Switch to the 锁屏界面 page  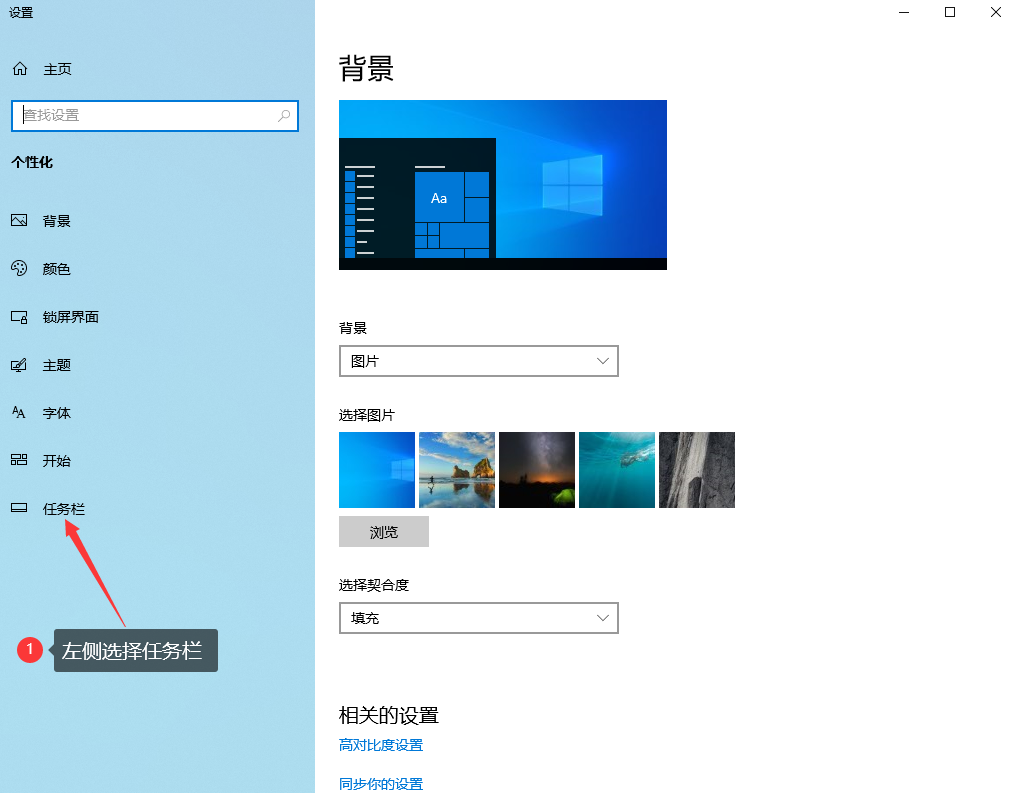pyautogui.click(x=70, y=317)
